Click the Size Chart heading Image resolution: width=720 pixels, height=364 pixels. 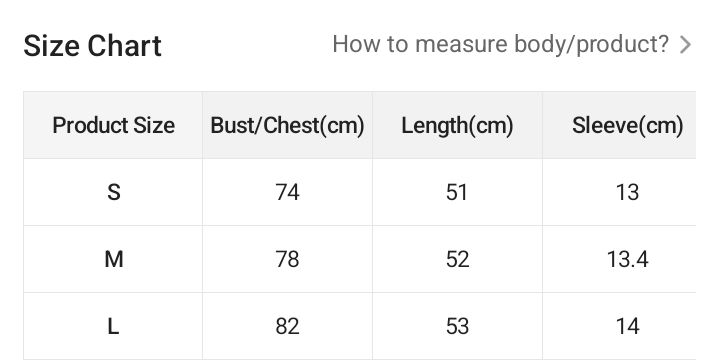coord(92,46)
